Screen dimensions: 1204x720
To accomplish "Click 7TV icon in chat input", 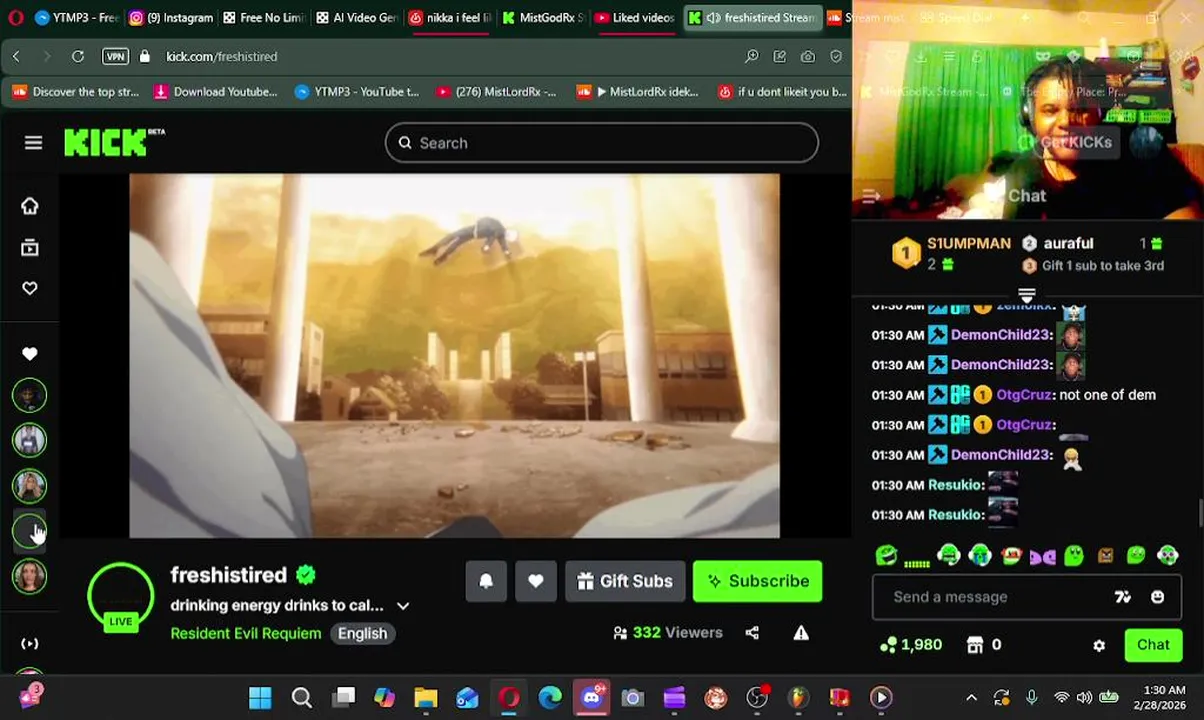I will (x=1123, y=597).
